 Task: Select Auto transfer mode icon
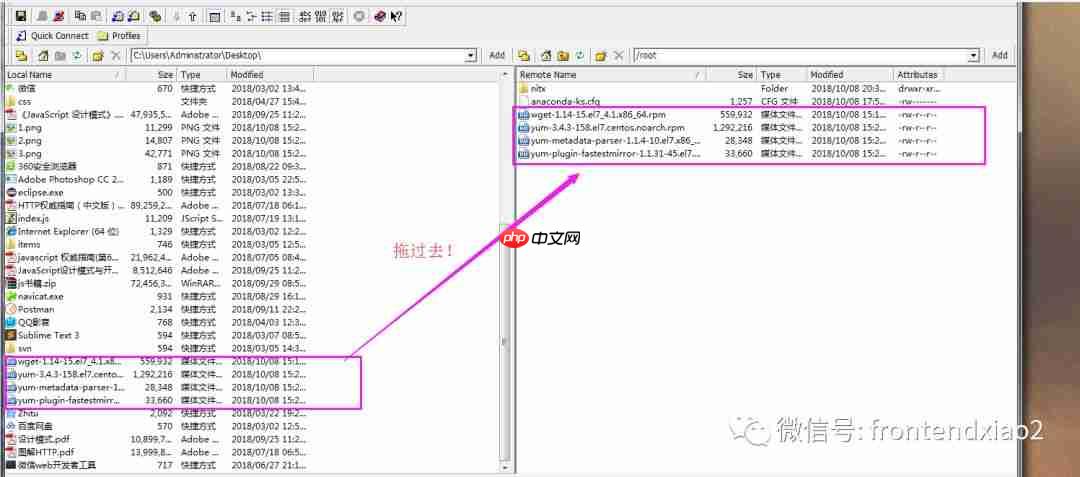(x=338, y=16)
